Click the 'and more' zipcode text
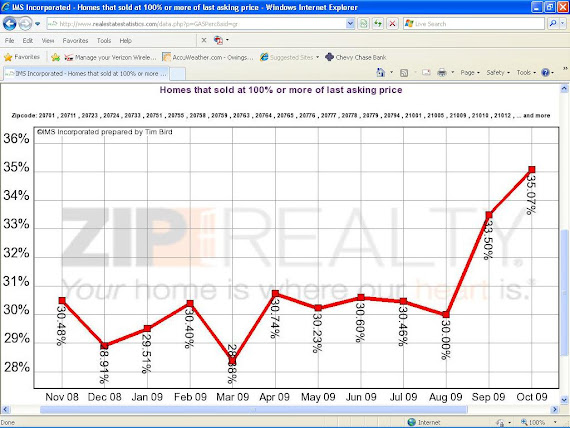 536,116
